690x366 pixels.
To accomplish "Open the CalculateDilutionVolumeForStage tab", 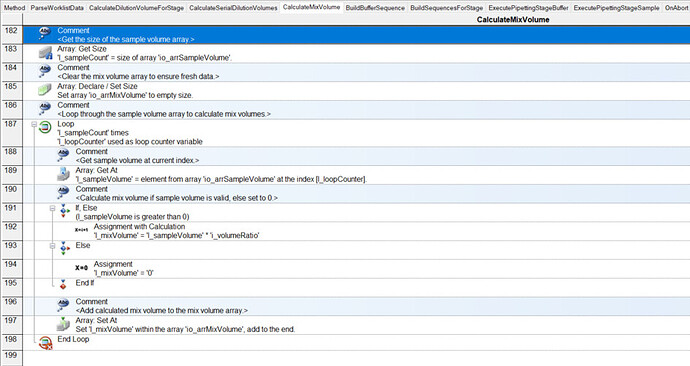I will tap(136, 7).
